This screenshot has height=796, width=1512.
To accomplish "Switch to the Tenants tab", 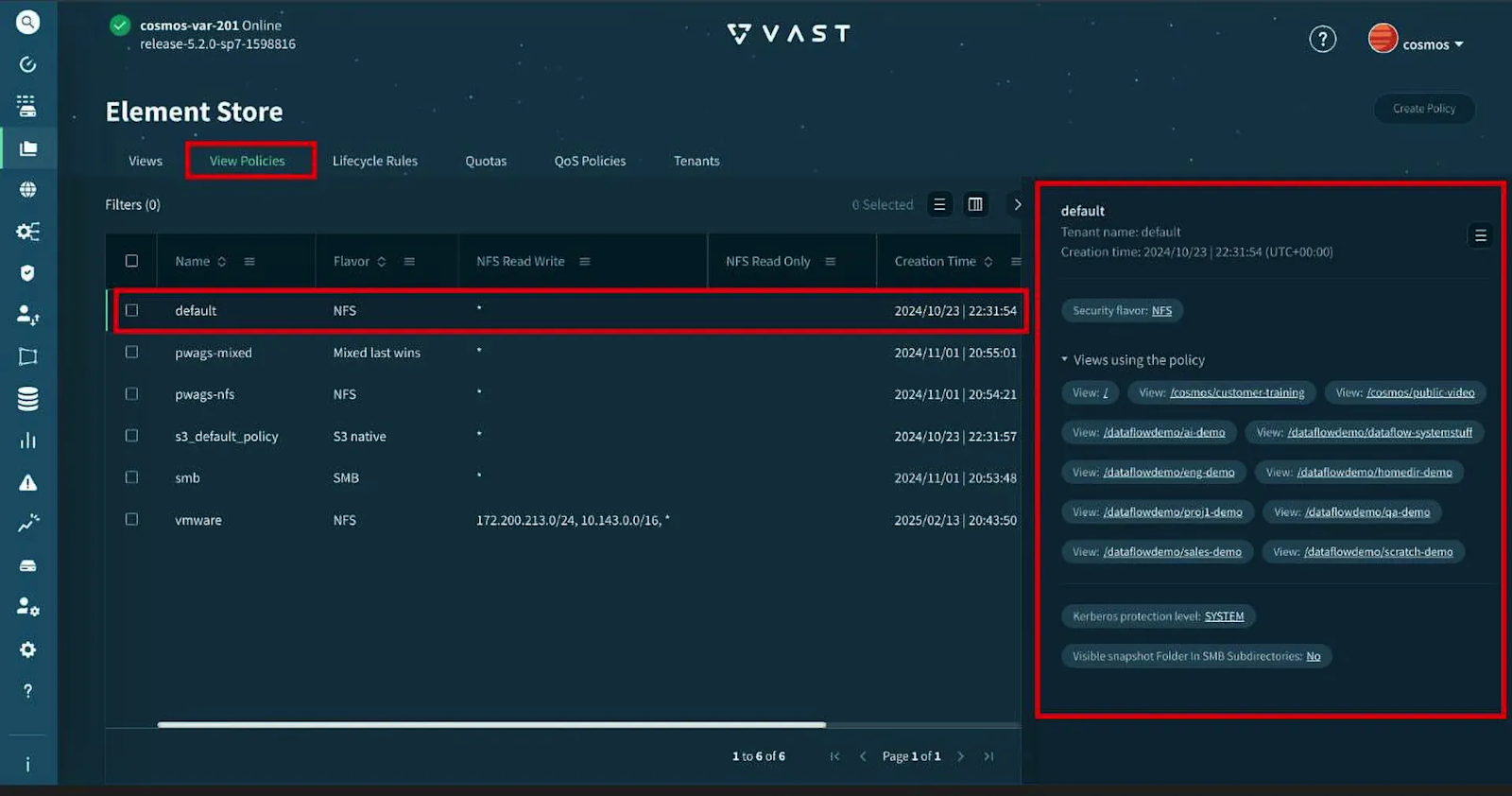I will (696, 161).
